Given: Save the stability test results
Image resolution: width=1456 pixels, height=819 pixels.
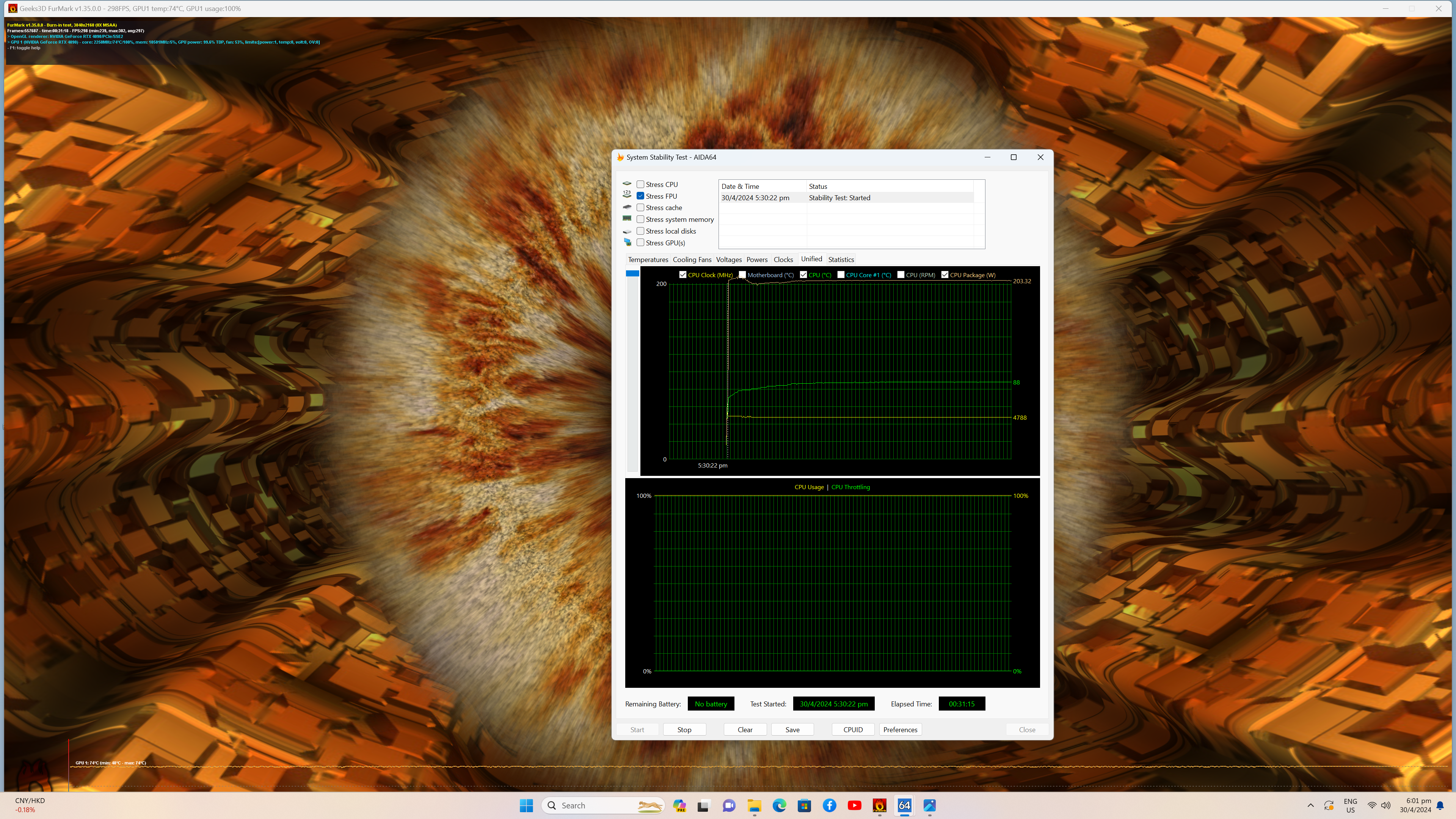Looking at the screenshot, I should coord(792,730).
